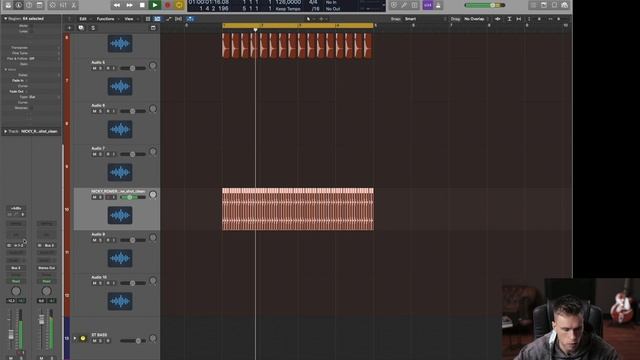The width and height of the screenshot is (640, 360).
Task: Click the ST BASS yellow track icon
Action: (83, 338)
